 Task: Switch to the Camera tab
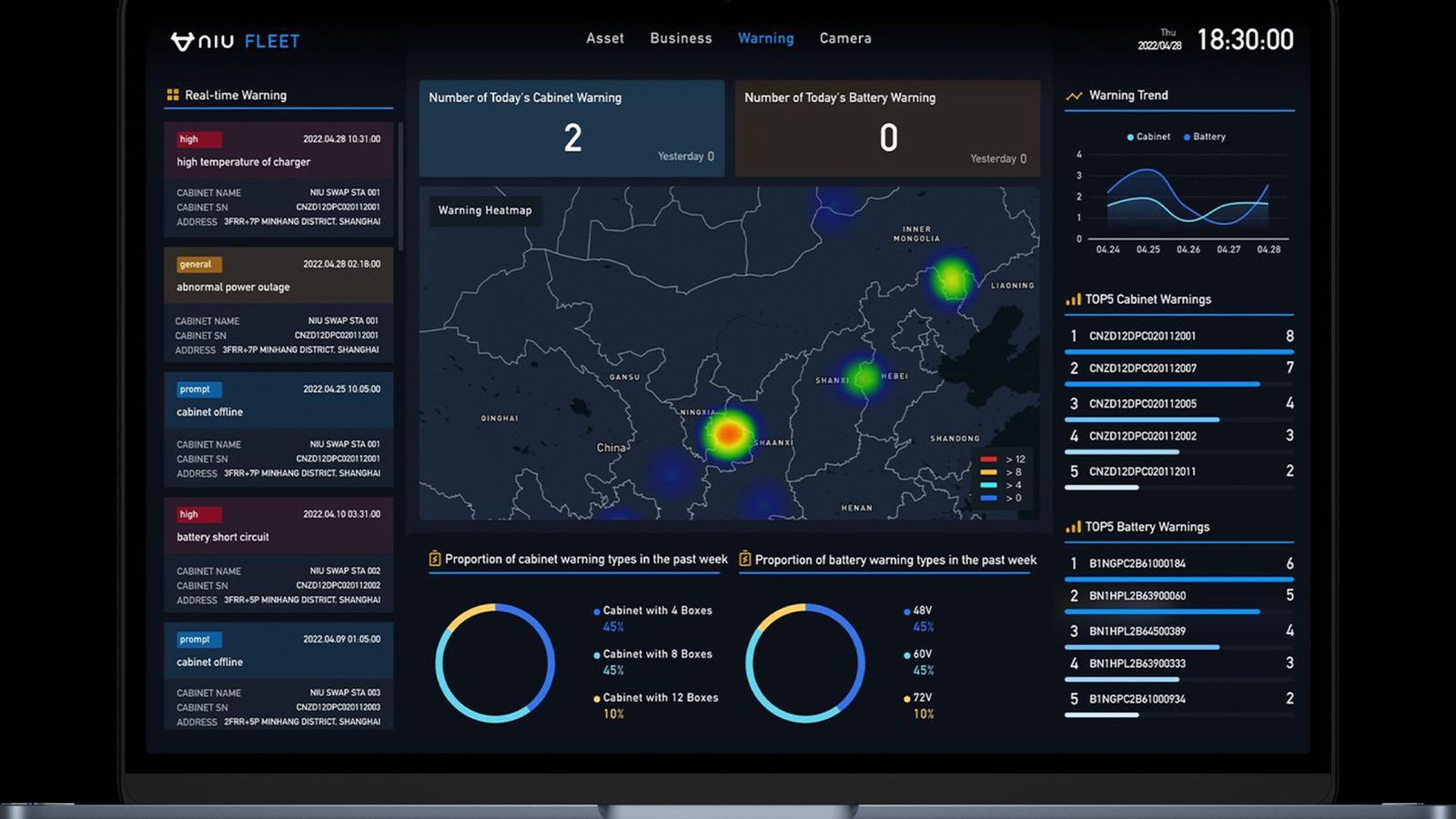[845, 38]
